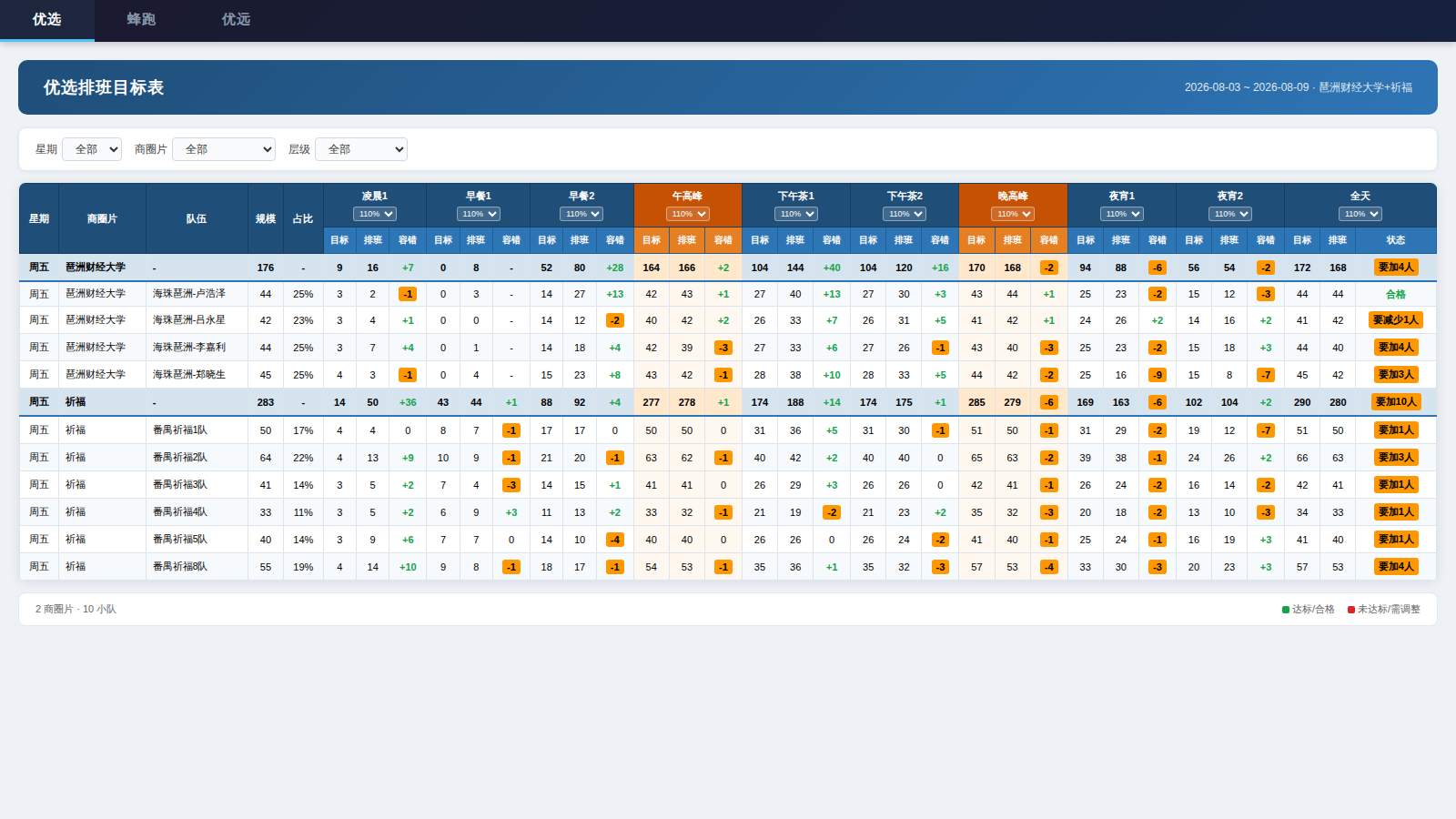Select team 海珠琶洲-卢浩泽
Screen dimensions: 1456x819
coord(189,294)
